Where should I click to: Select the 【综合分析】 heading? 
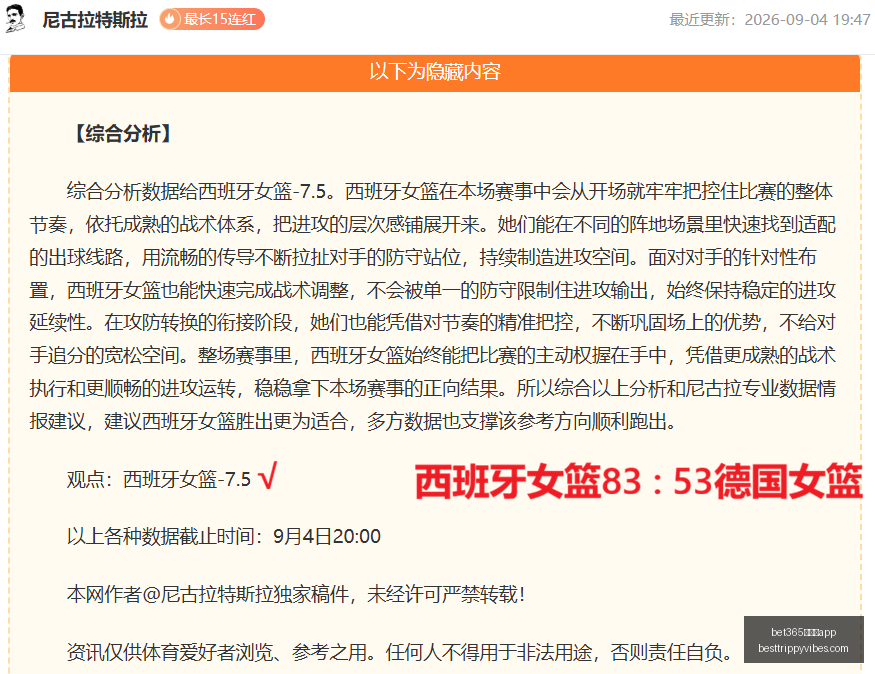tap(123, 134)
